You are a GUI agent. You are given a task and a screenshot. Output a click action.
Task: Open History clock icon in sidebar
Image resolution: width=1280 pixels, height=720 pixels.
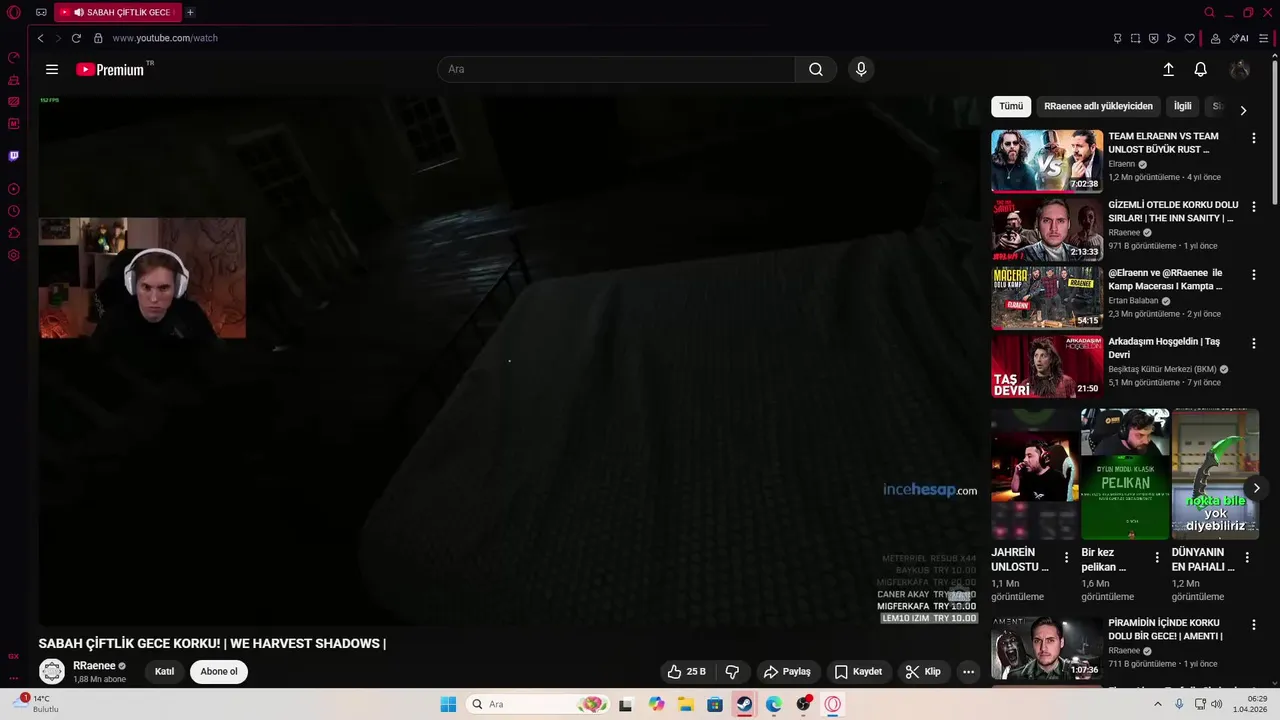click(x=14, y=211)
